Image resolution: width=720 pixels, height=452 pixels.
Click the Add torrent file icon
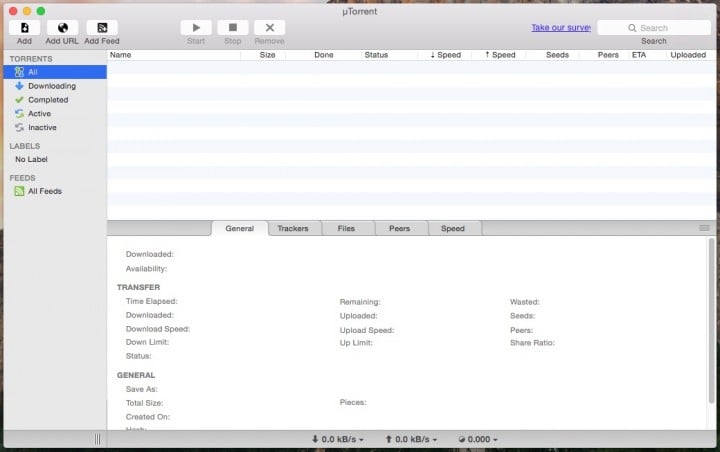coord(24,28)
